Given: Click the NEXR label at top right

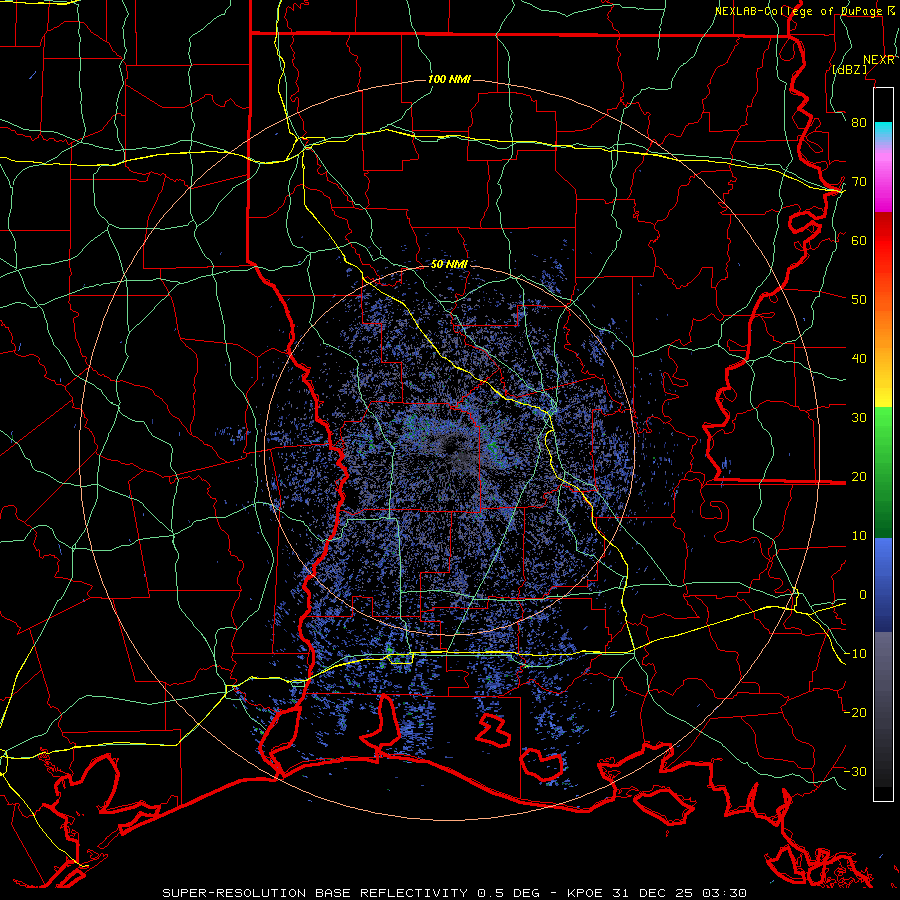Looking at the screenshot, I should tap(879, 60).
